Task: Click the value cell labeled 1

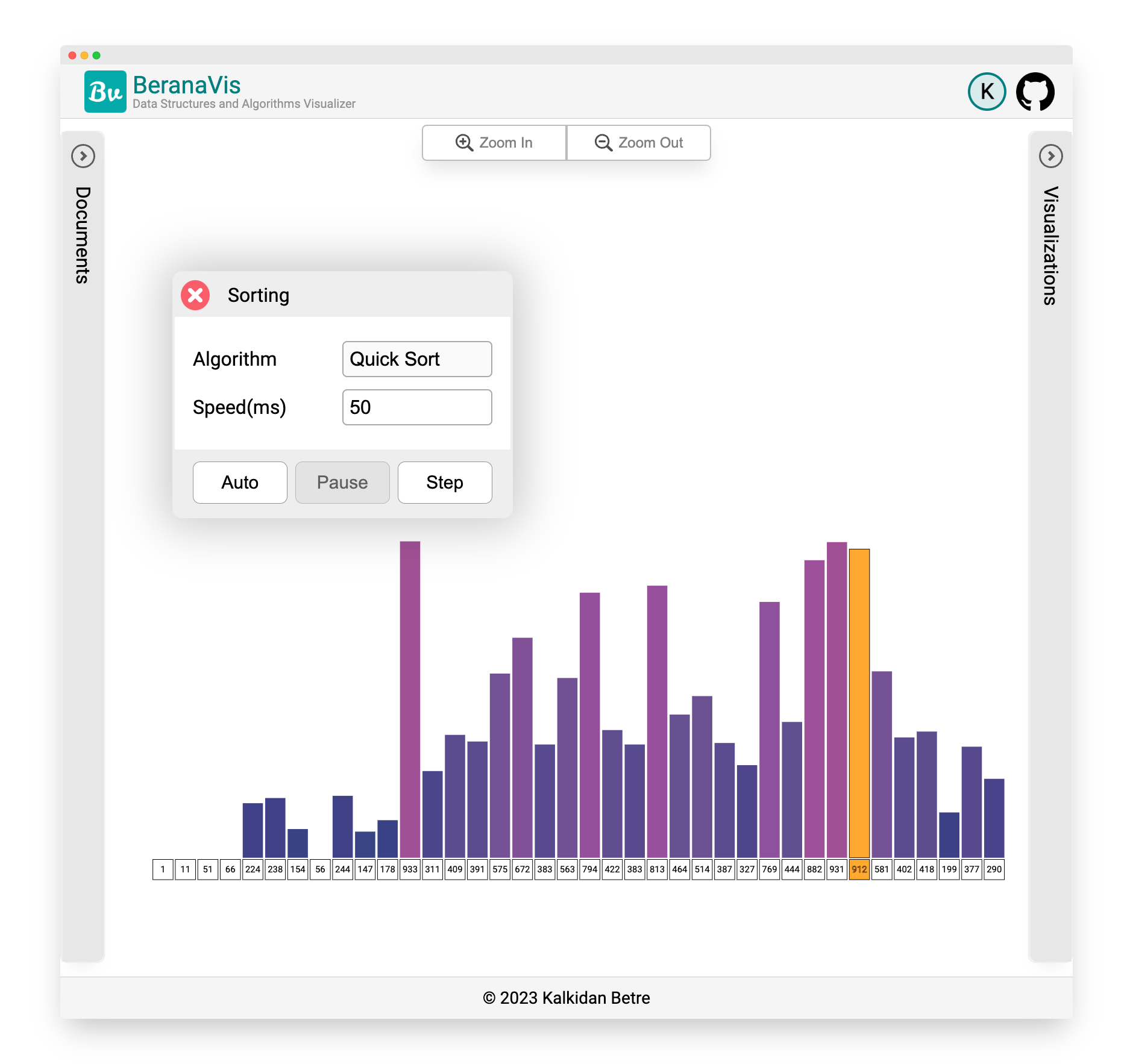Action: tap(163, 869)
